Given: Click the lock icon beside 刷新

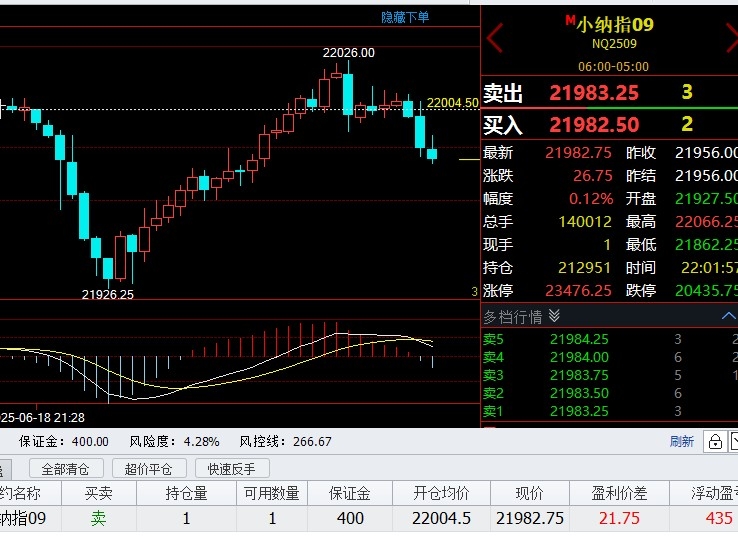Looking at the screenshot, I should pyautogui.click(x=715, y=442).
